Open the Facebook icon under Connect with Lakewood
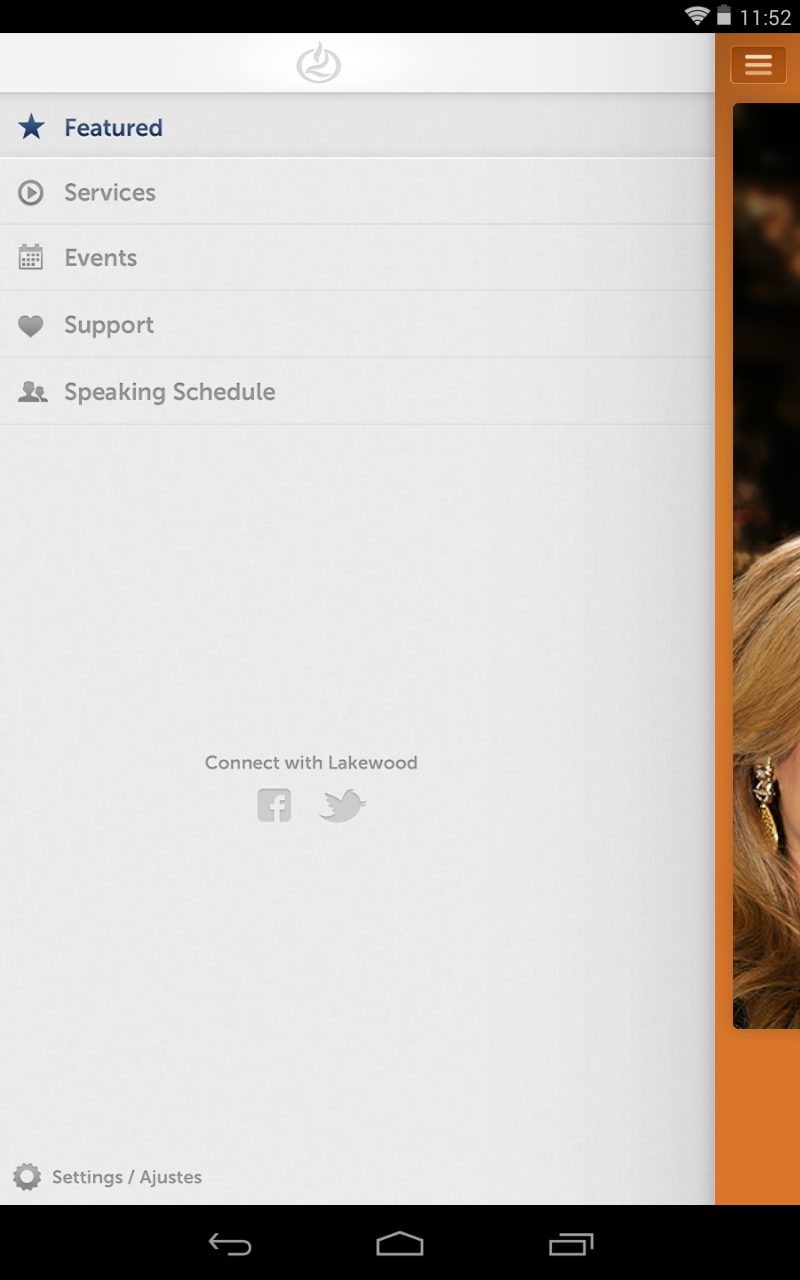Image resolution: width=800 pixels, height=1280 pixels. tap(274, 805)
